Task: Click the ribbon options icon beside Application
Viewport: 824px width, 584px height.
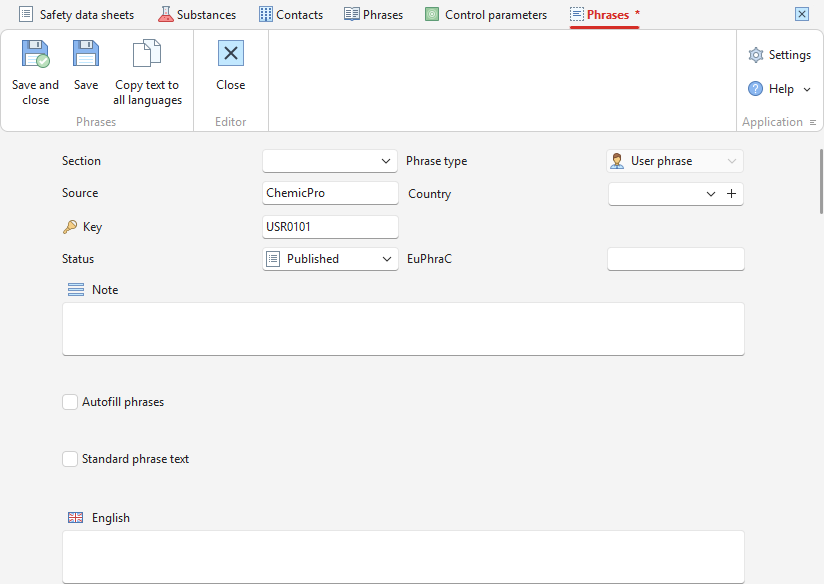Action: click(812, 122)
